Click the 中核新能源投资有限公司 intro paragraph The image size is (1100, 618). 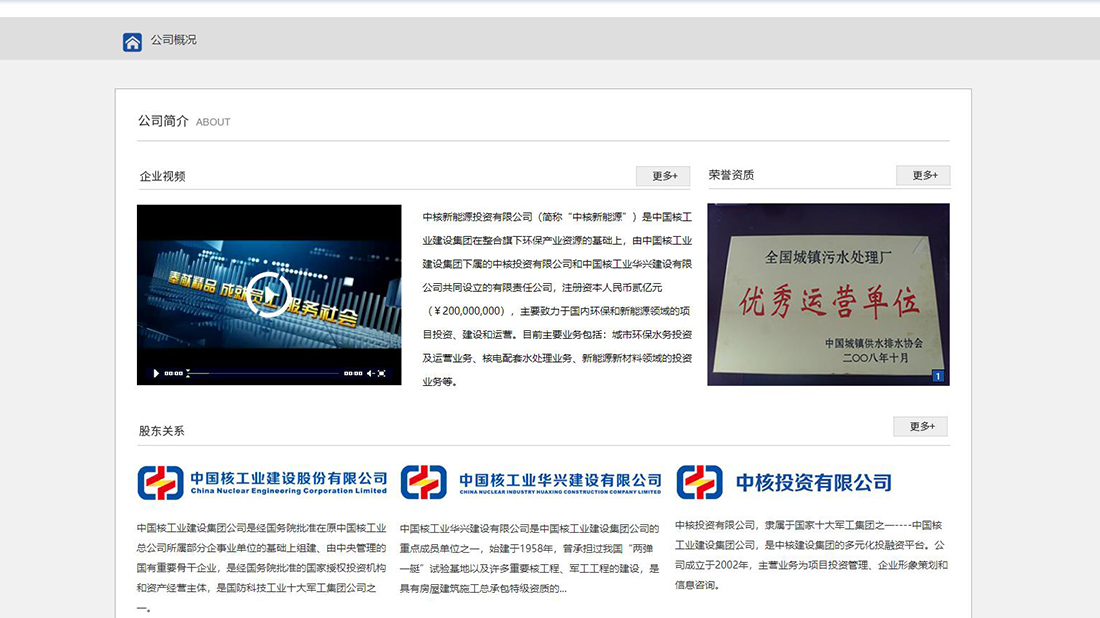coord(557,300)
